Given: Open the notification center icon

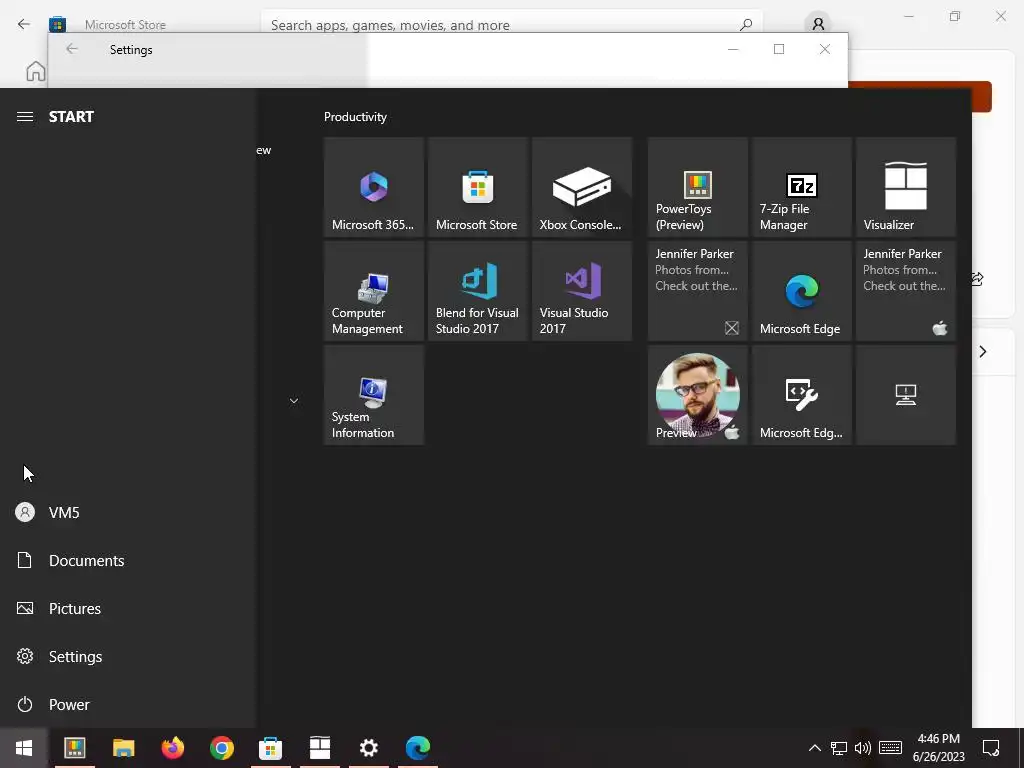Looking at the screenshot, I should coord(991,748).
